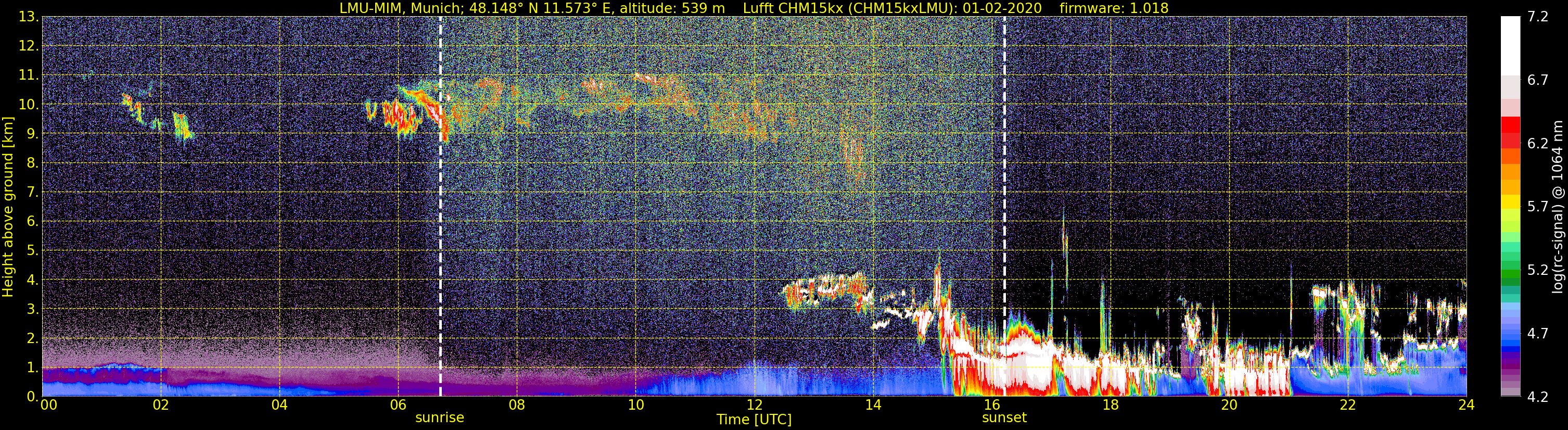Click height axis tick '1.'
This screenshot has height=430, width=1568.
[x=32, y=368]
